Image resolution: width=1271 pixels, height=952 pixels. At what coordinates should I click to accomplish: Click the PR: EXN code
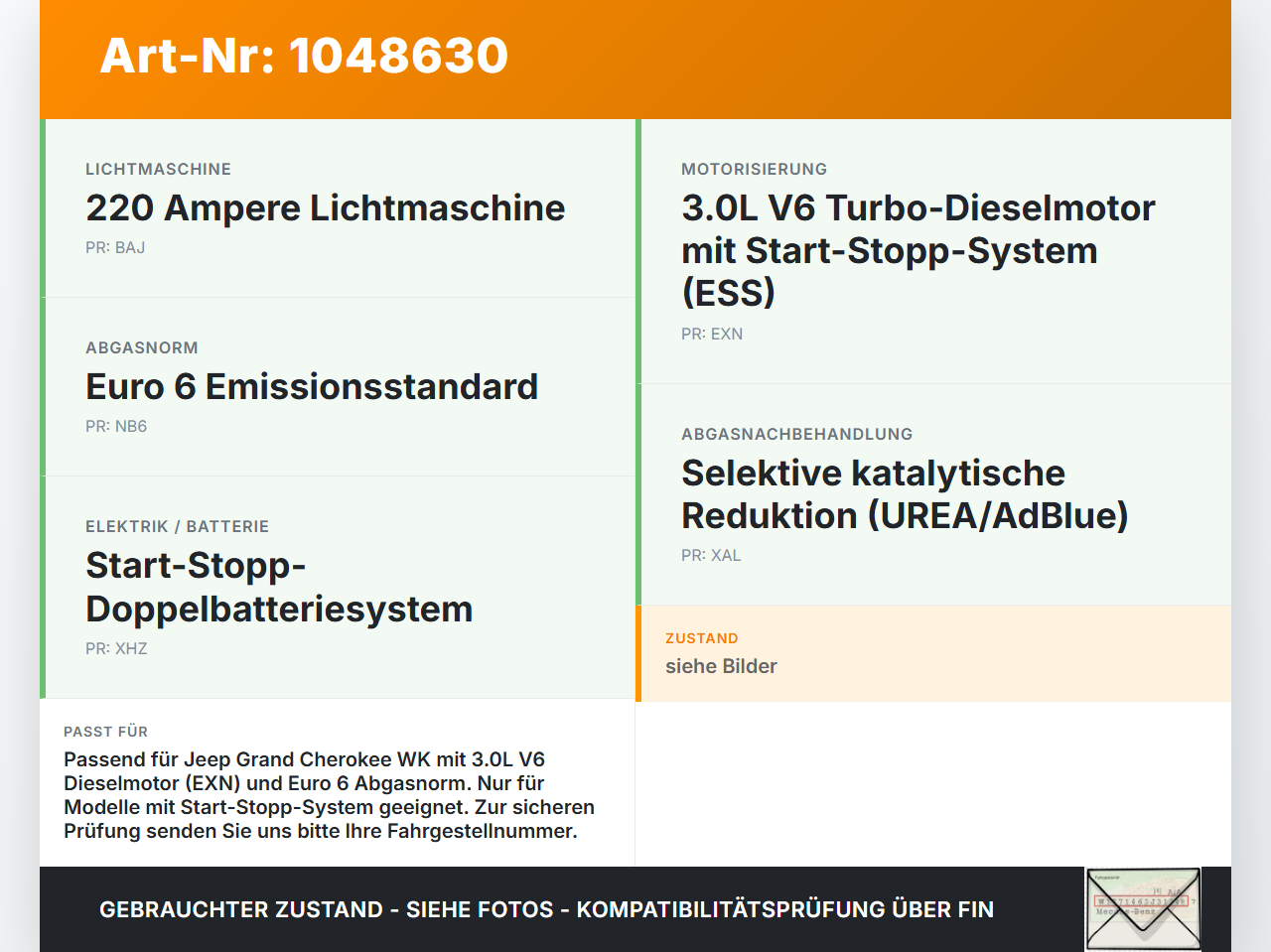[x=712, y=334]
